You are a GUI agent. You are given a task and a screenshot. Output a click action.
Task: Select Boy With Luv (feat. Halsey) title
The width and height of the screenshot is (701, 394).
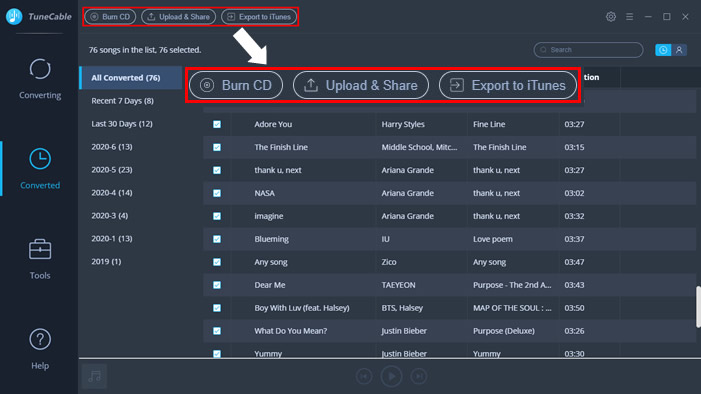click(x=302, y=308)
